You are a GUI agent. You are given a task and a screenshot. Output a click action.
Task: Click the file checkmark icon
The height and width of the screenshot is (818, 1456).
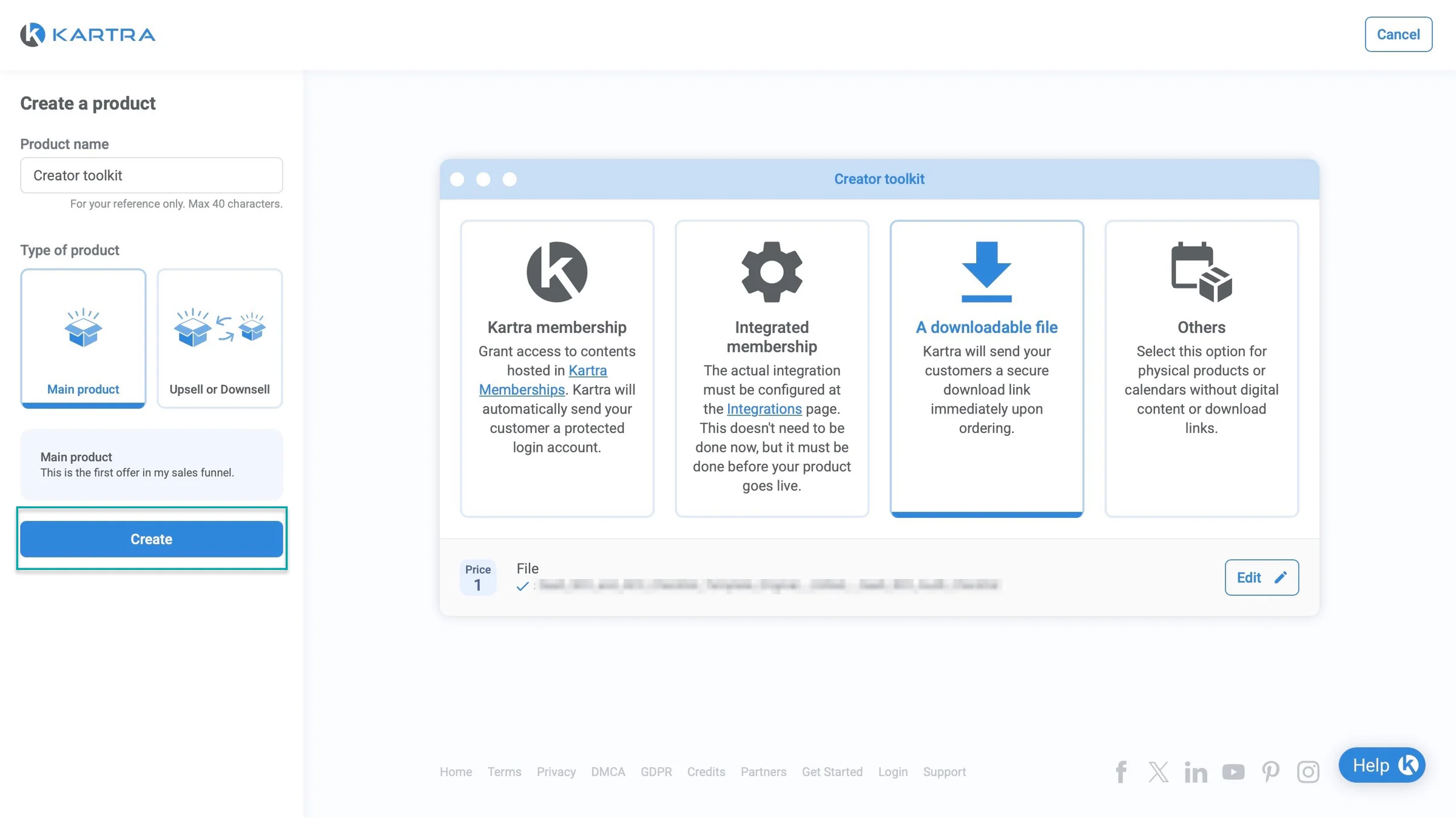pyautogui.click(x=522, y=586)
